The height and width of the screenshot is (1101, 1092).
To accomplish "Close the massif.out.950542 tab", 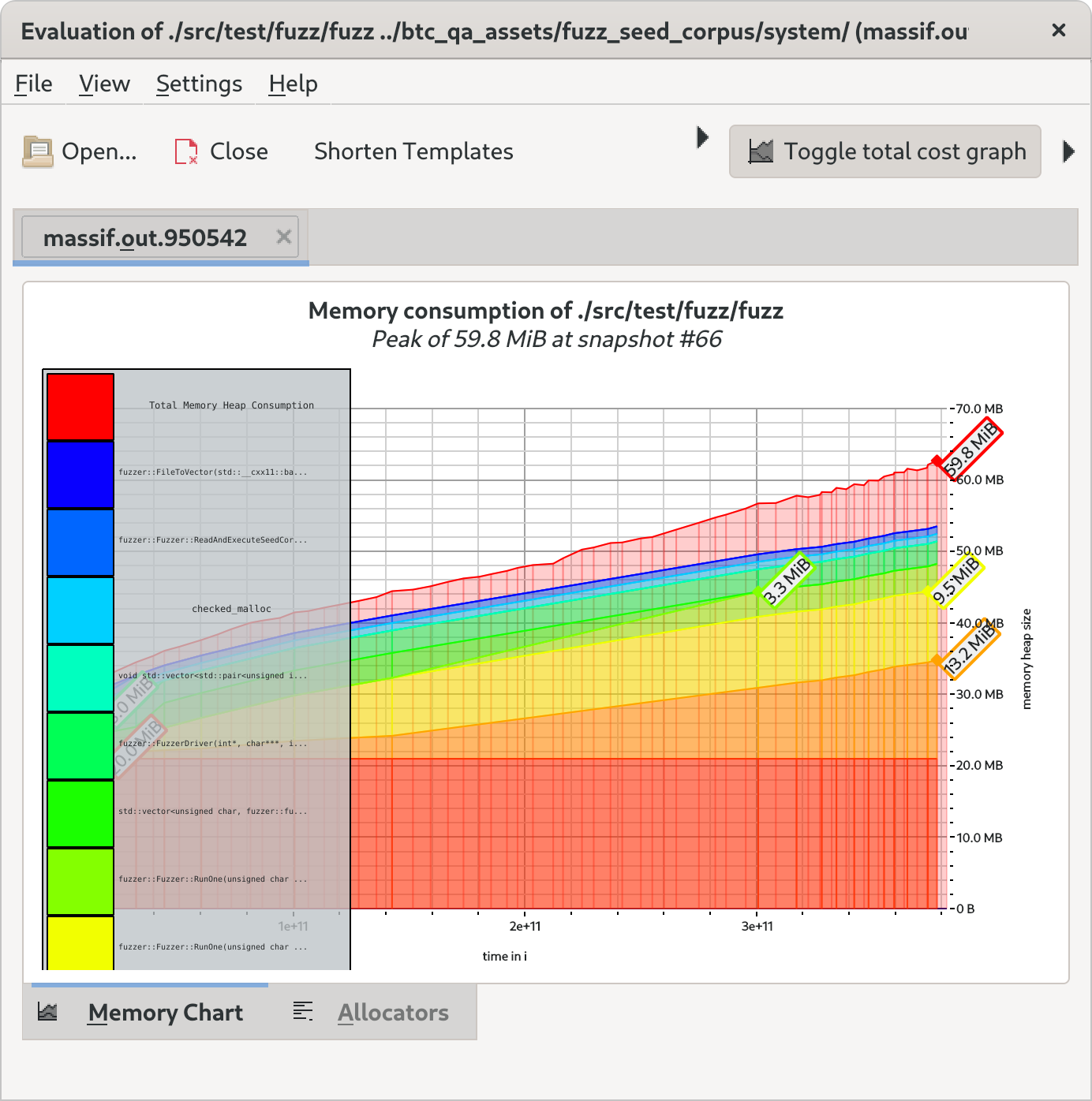I will point(284,236).
